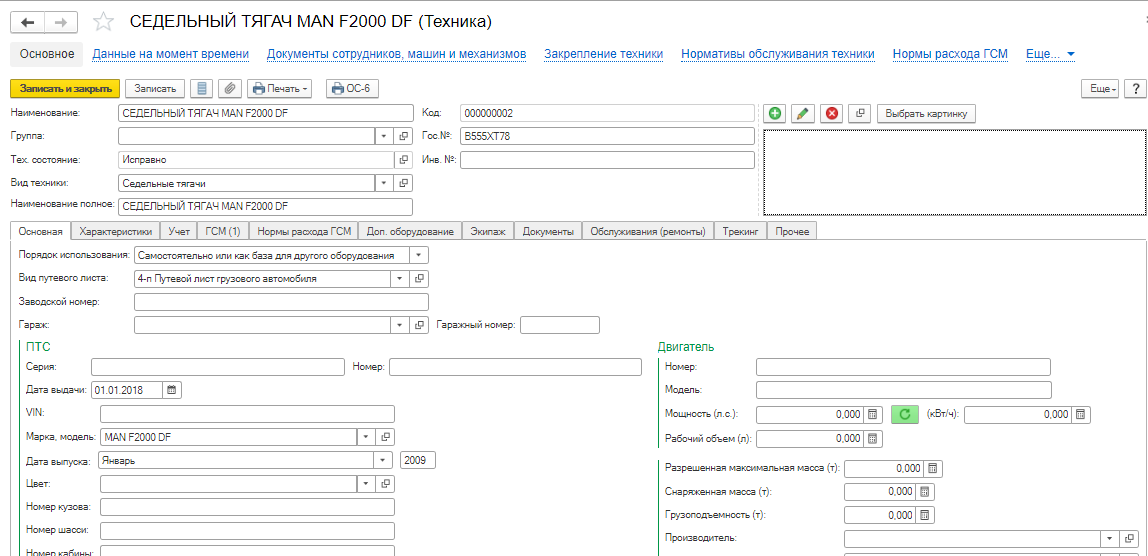Click the green refresh power conversion button
Viewport: 1148px width, 556px height.
(904, 415)
